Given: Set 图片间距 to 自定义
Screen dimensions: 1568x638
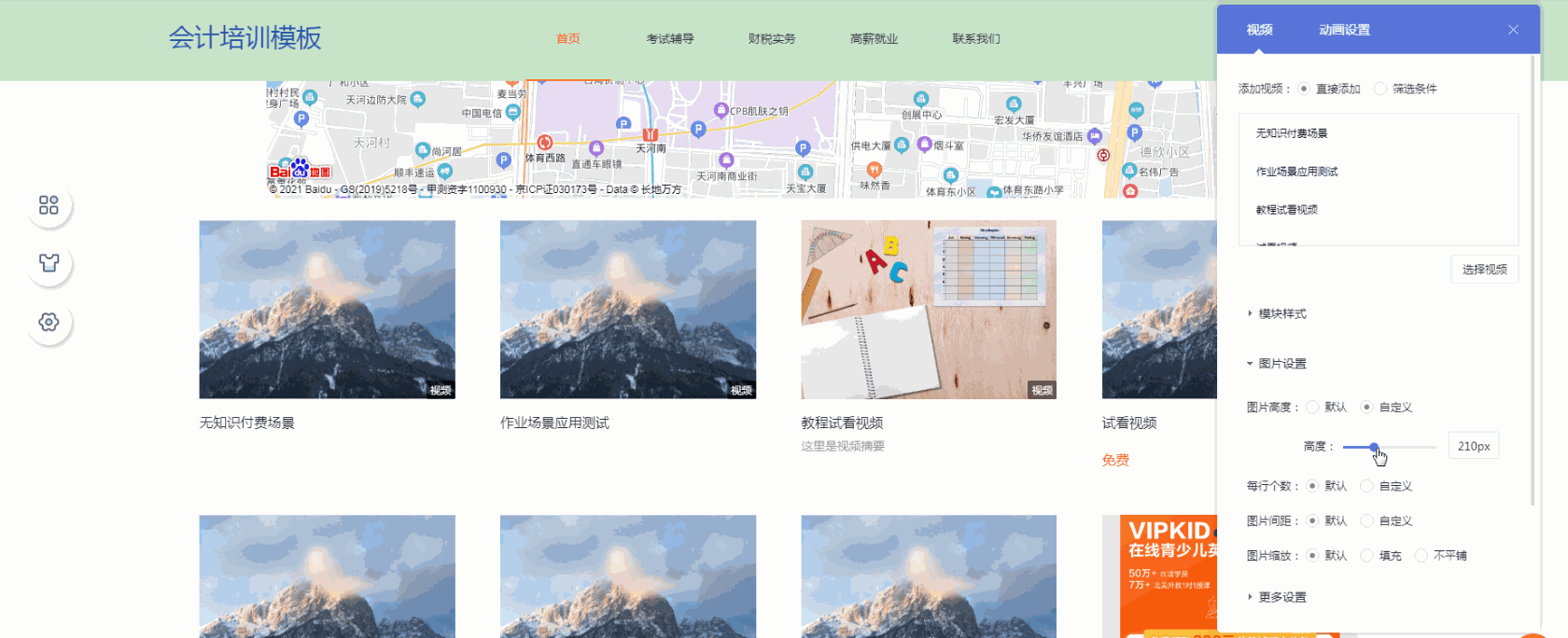Looking at the screenshot, I should pyautogui.click(x=1367, y=520).
